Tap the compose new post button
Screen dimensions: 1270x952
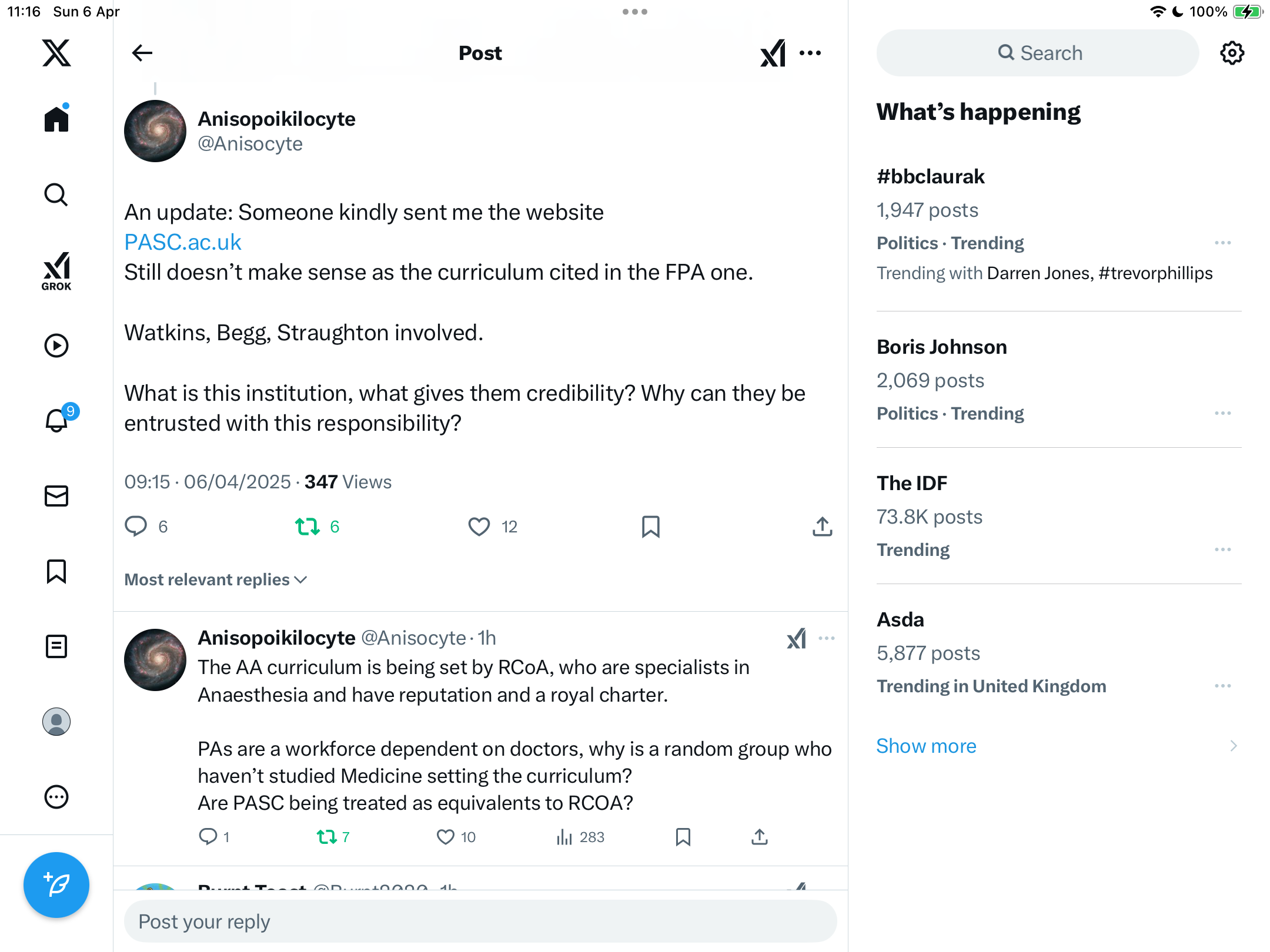[x=56, y=885]
